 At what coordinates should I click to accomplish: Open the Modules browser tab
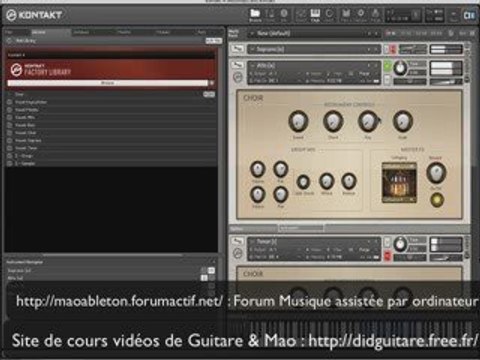click(163, 32)
